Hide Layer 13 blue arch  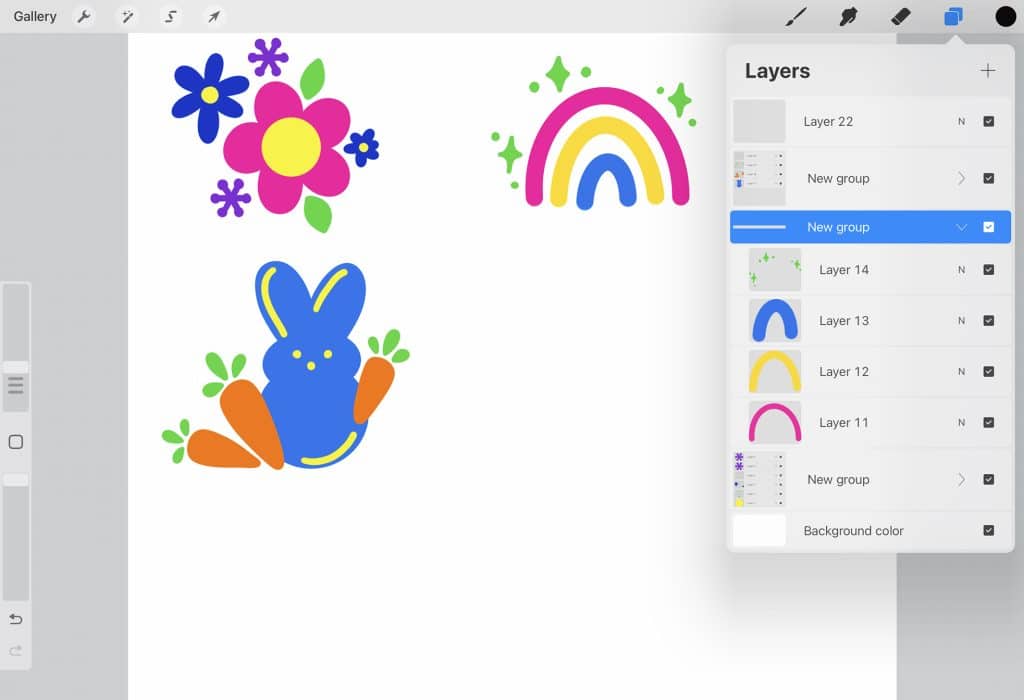(x=989, y=321)
